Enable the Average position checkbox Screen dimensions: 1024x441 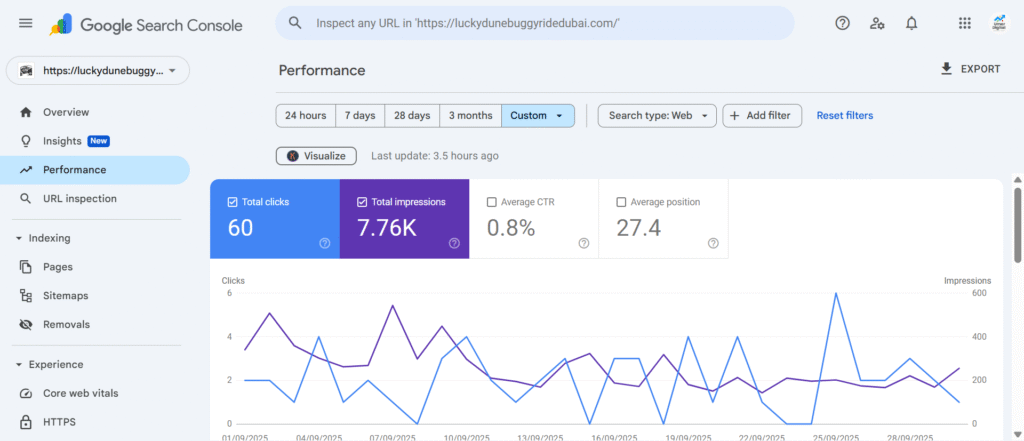tap(621, 202)
